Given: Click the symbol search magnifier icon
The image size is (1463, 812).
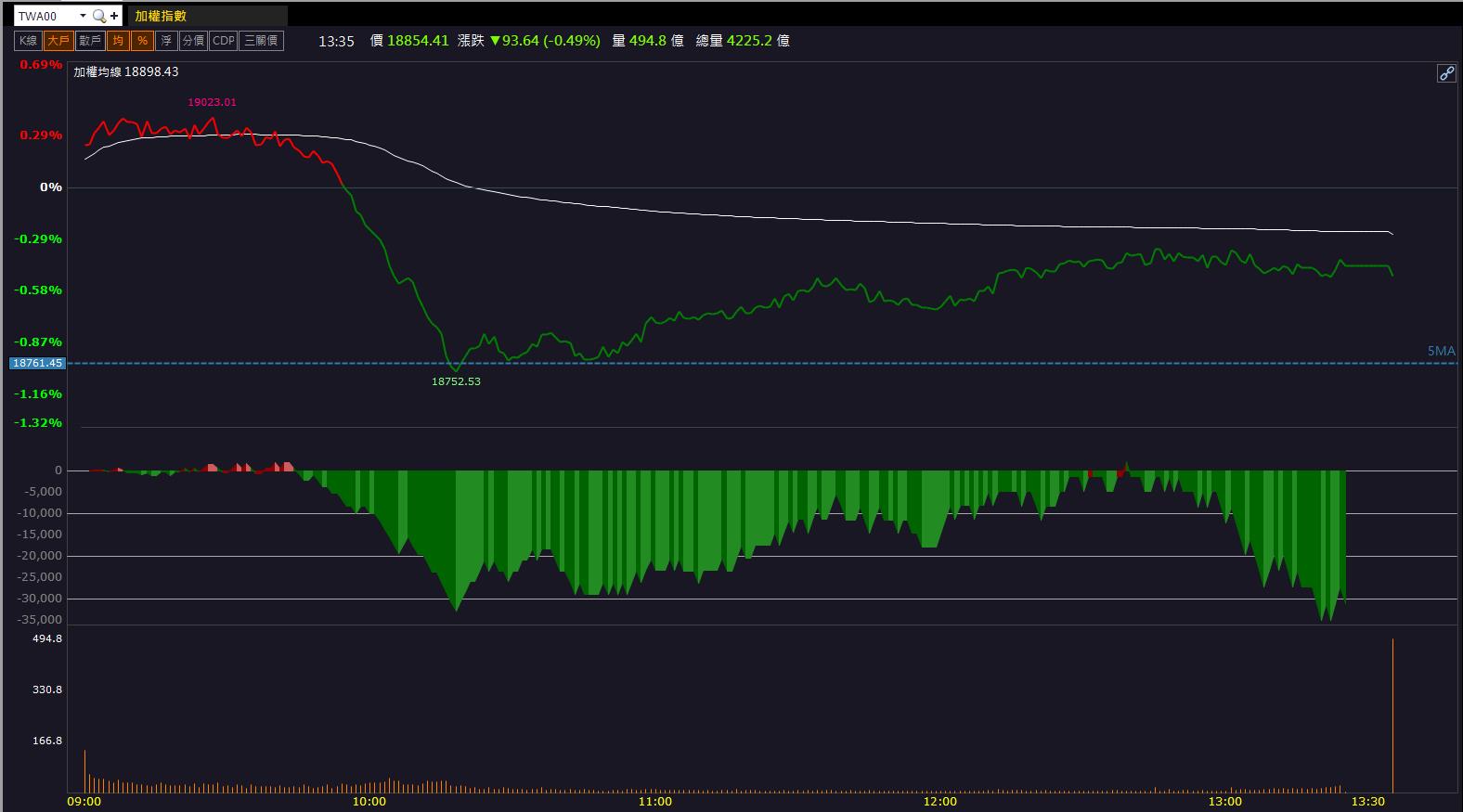Looking at the screenshot, I should [98, 16].
